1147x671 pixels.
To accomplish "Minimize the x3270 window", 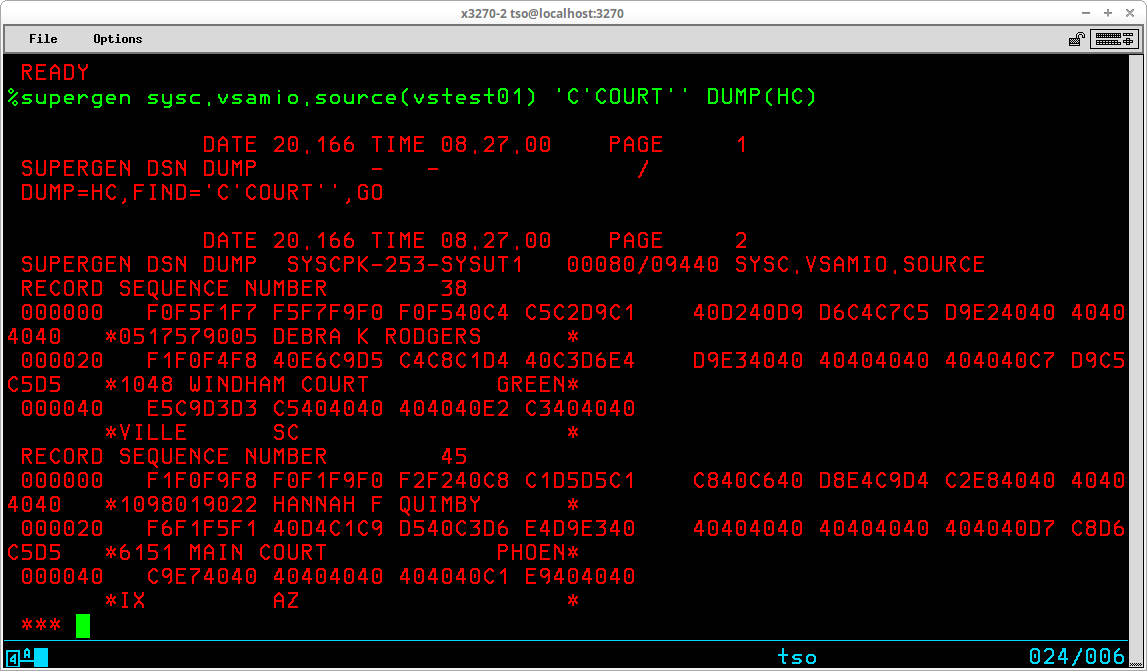I will pos(1086,12).
